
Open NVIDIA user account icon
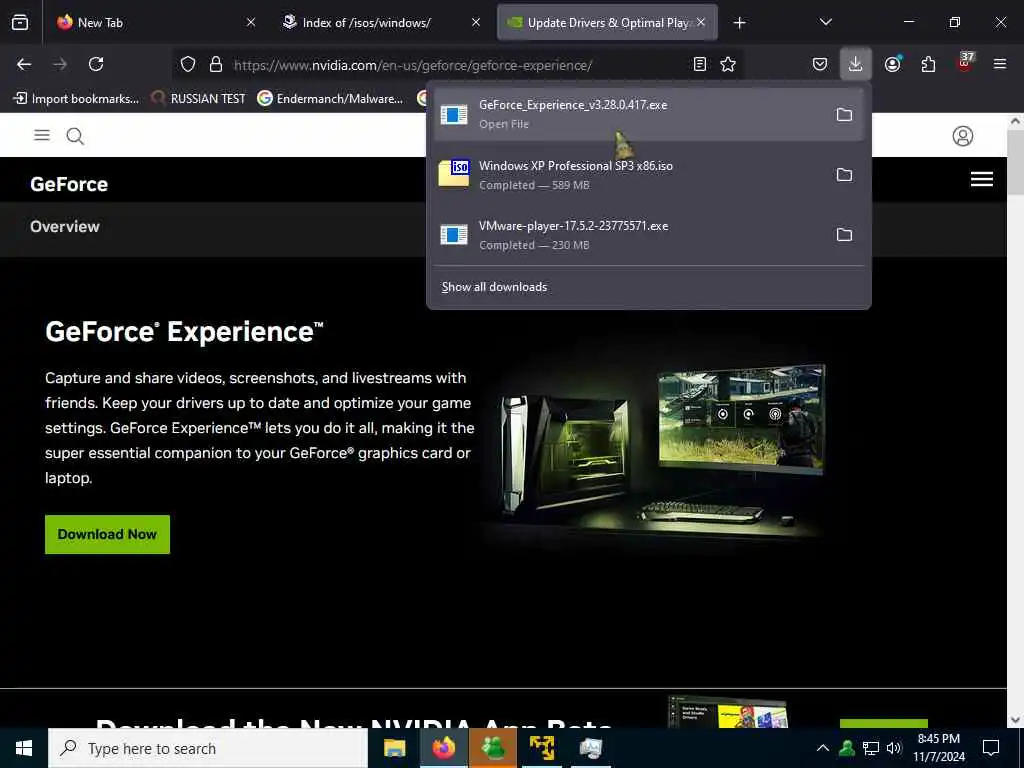pos(962,136)
